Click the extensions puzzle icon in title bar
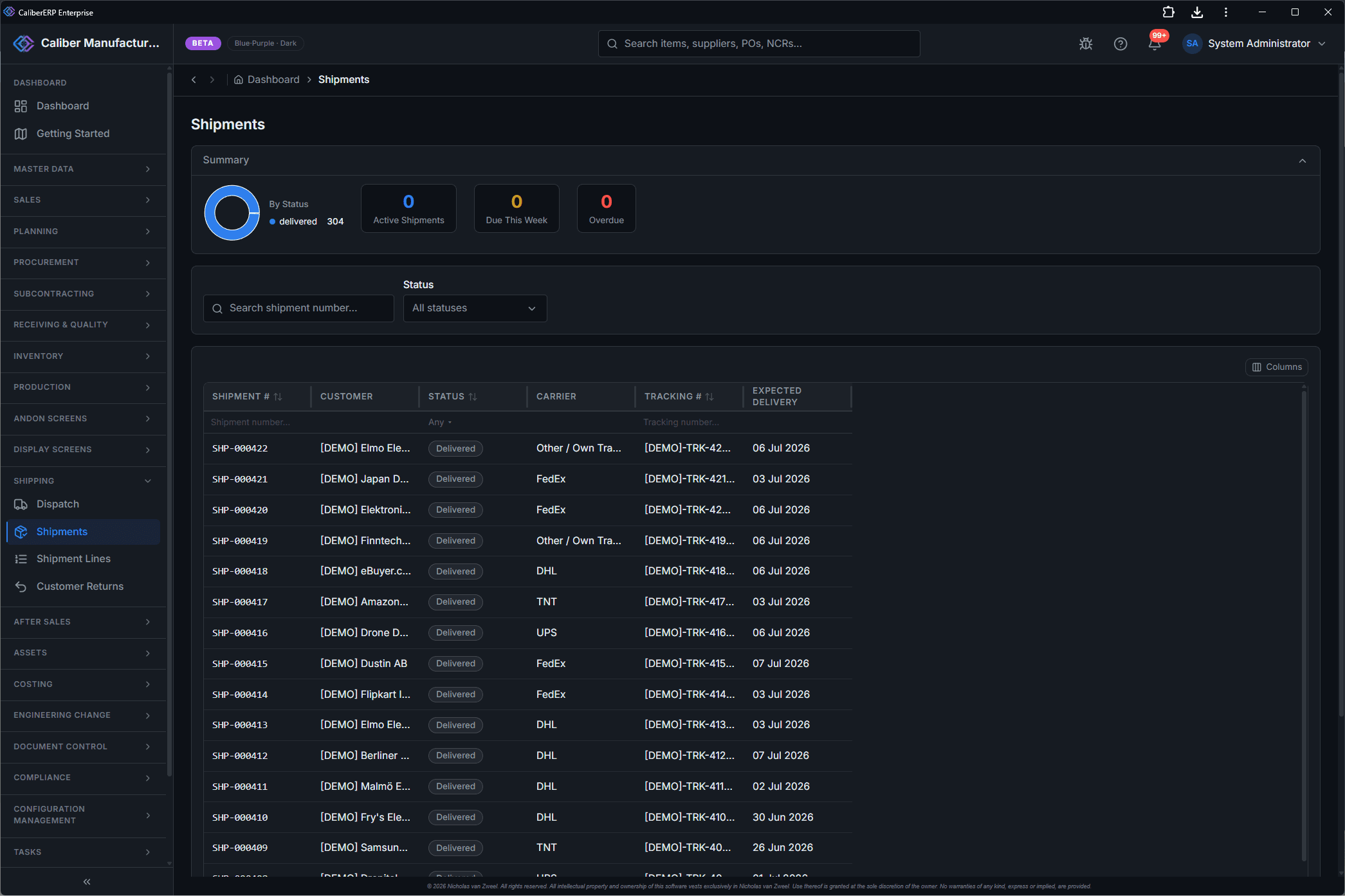Viewport: 1345px width, 896px height. 1168,12
